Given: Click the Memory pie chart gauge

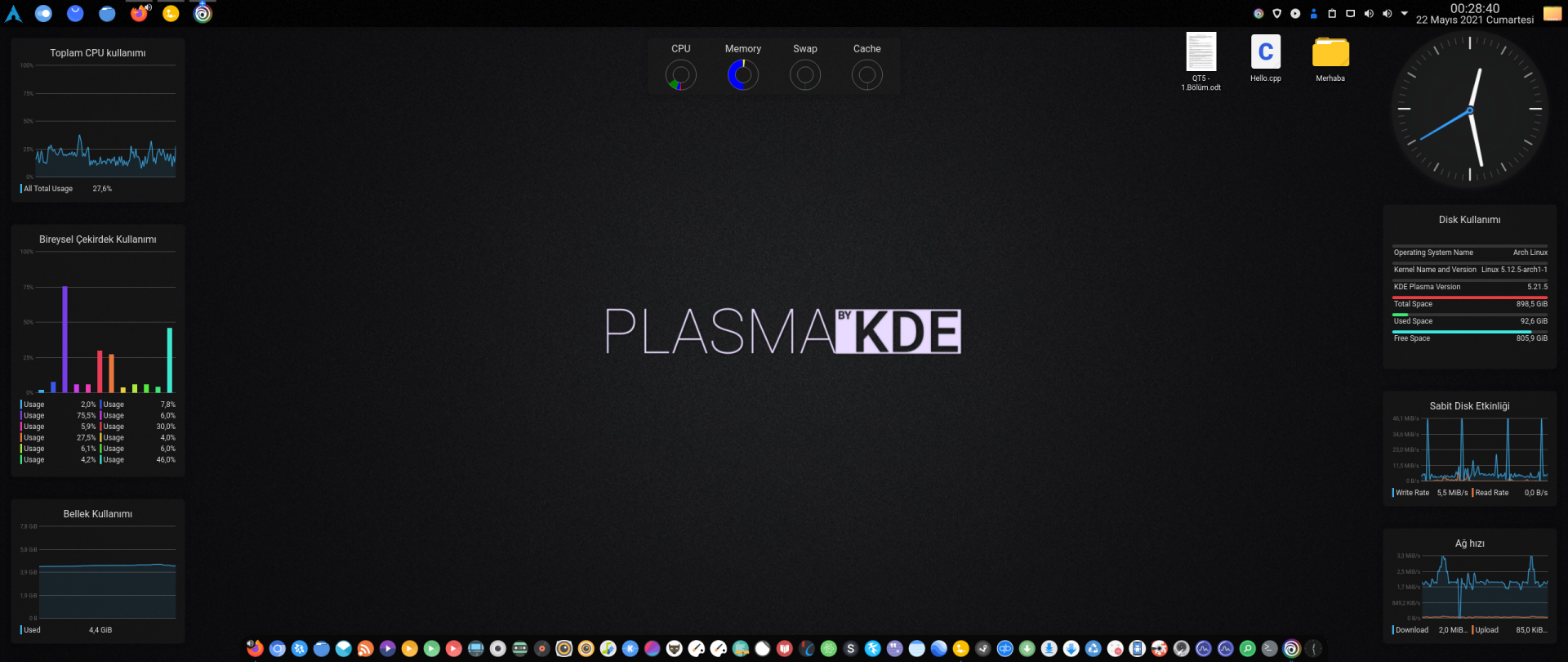Looking at the screenshot, I should [743, 75].
